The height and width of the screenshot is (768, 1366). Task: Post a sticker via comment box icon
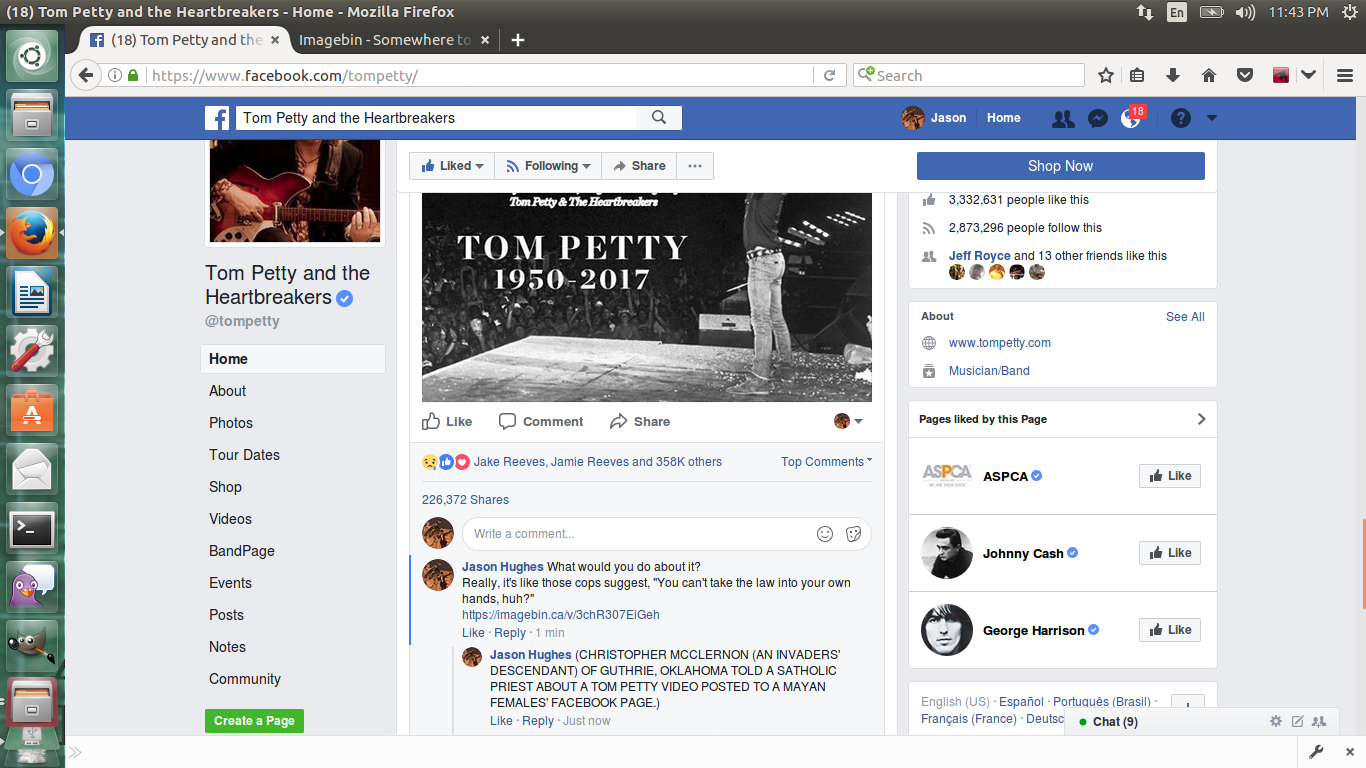coord(853,534)
